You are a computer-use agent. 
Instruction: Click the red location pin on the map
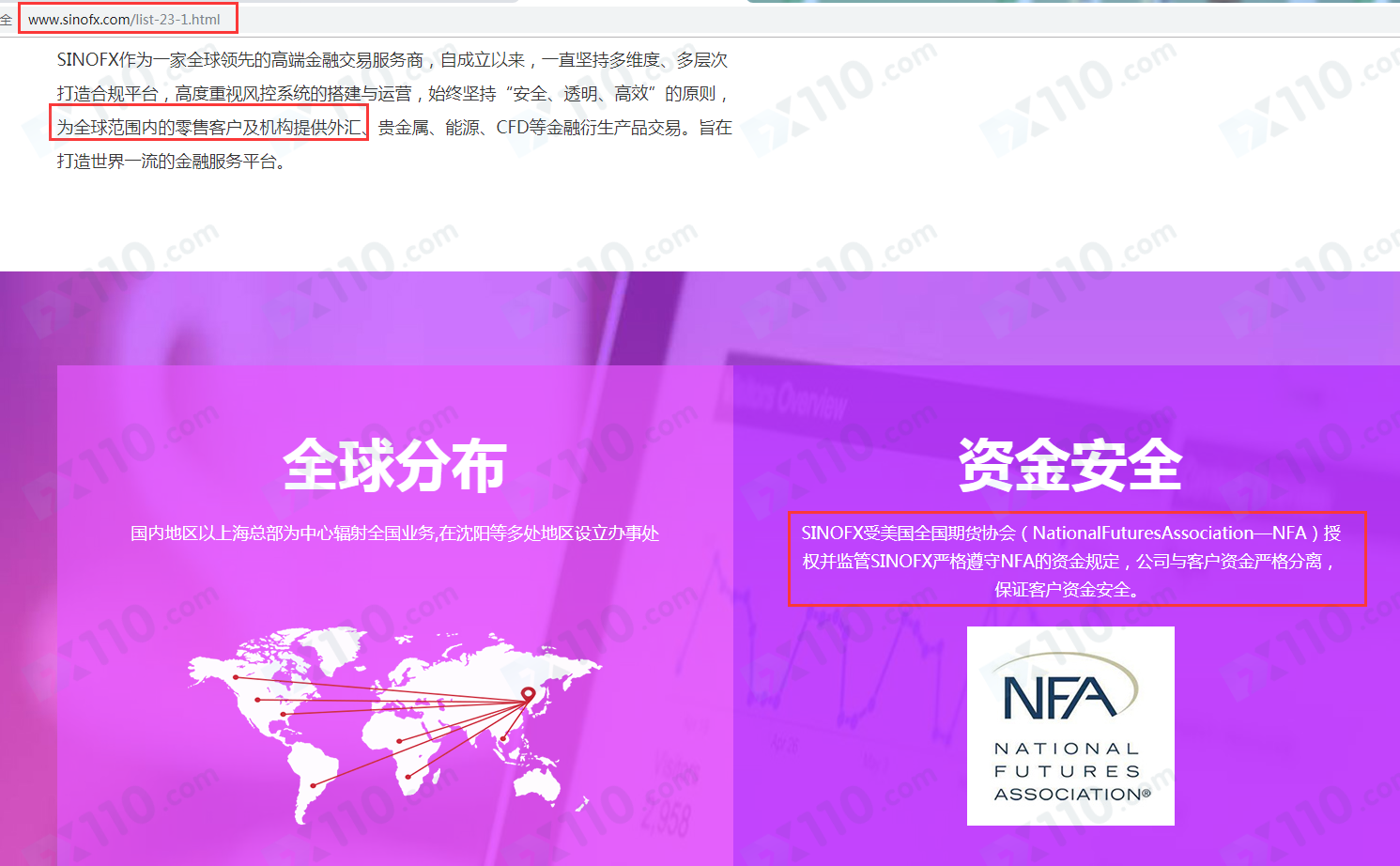click(x=528, y=696)
